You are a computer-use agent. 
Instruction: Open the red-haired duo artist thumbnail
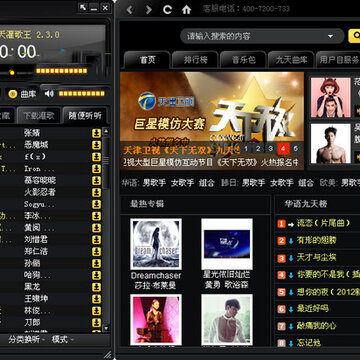click(331, 97)
